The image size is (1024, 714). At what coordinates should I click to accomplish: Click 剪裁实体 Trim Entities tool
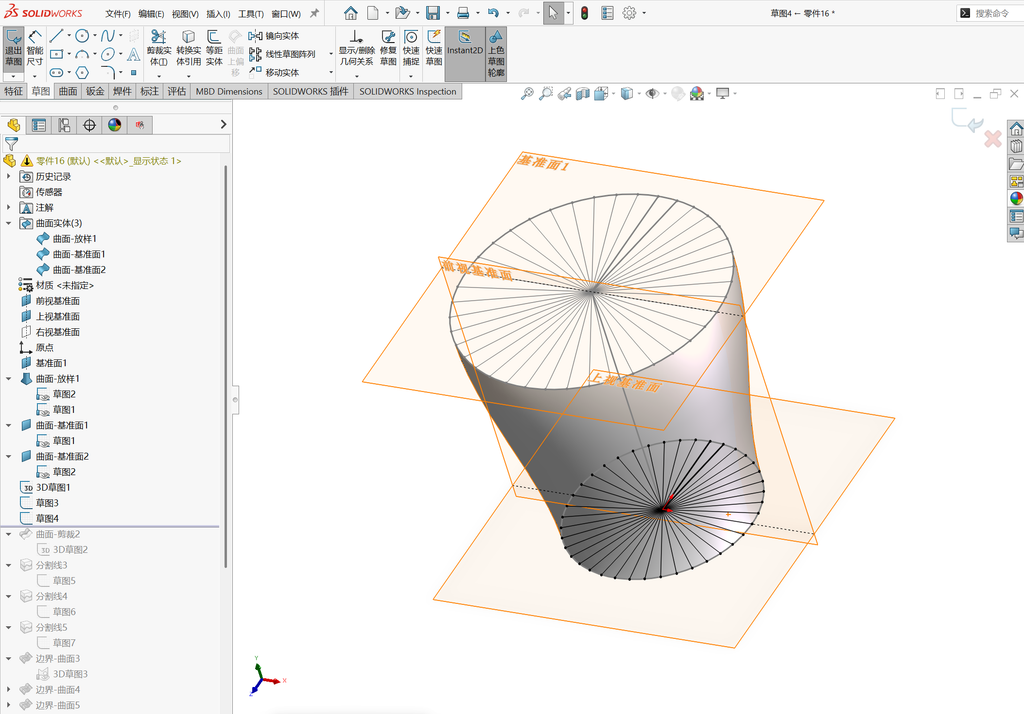coord(159,48)
